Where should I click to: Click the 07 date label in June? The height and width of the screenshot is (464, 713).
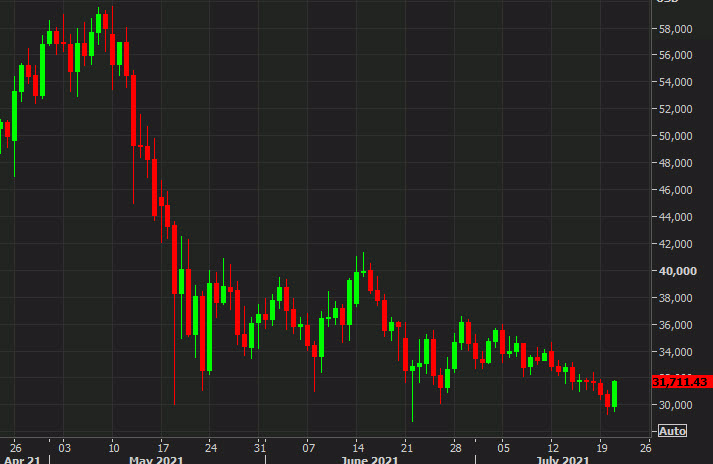(x=308, y=448)
